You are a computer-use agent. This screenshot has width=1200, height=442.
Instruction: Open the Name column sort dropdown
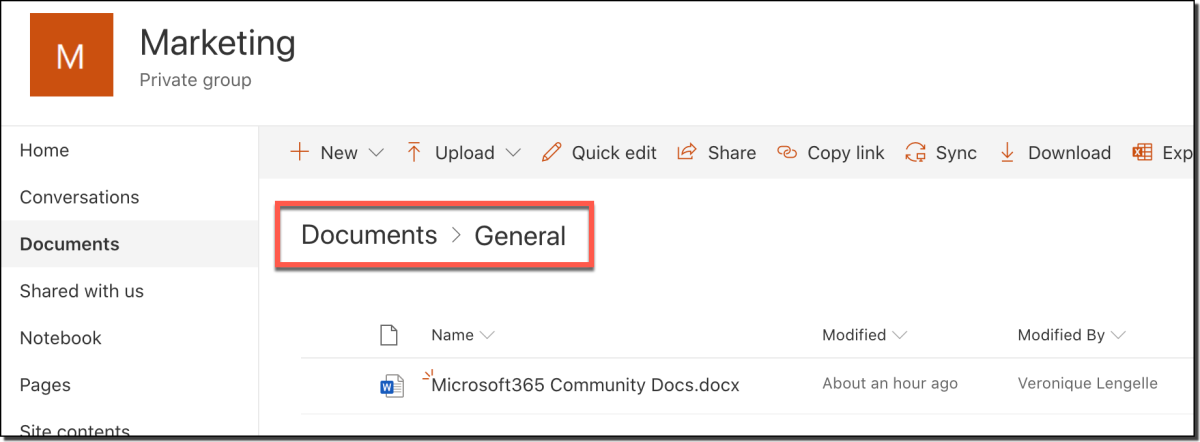coord(487,335)
